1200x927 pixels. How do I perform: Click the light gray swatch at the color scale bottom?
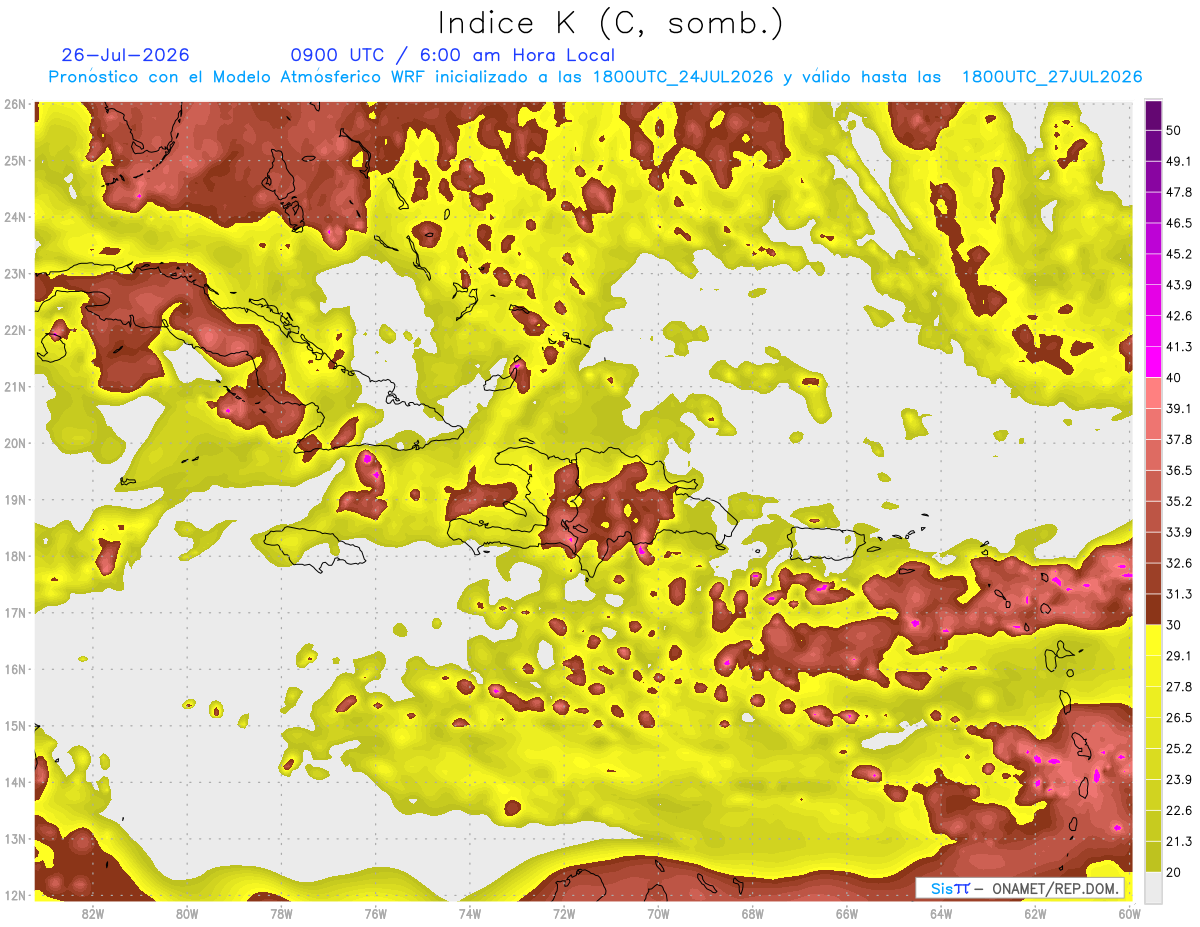pyautogui.click(x=1153, y=886)
